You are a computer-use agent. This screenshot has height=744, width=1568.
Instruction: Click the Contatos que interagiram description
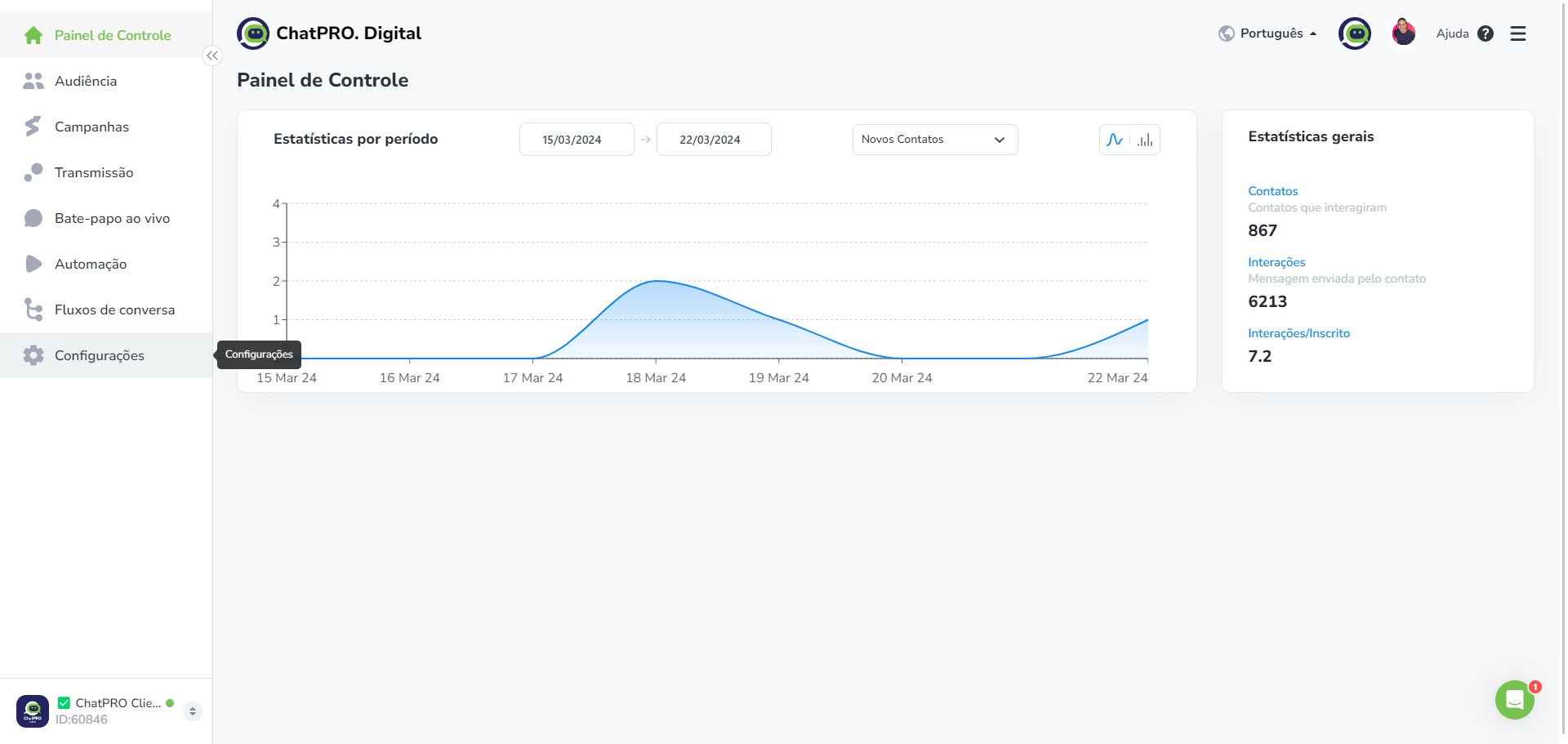pyautogui.click(x=1317, y=207)
